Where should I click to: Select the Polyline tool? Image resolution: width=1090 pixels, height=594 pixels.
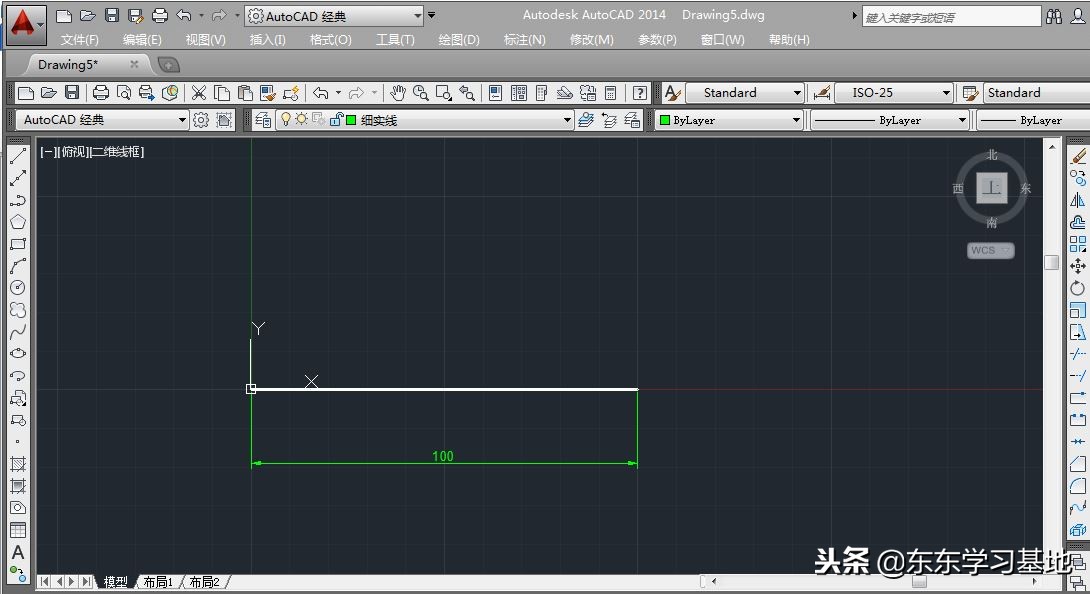pos(18,200)
